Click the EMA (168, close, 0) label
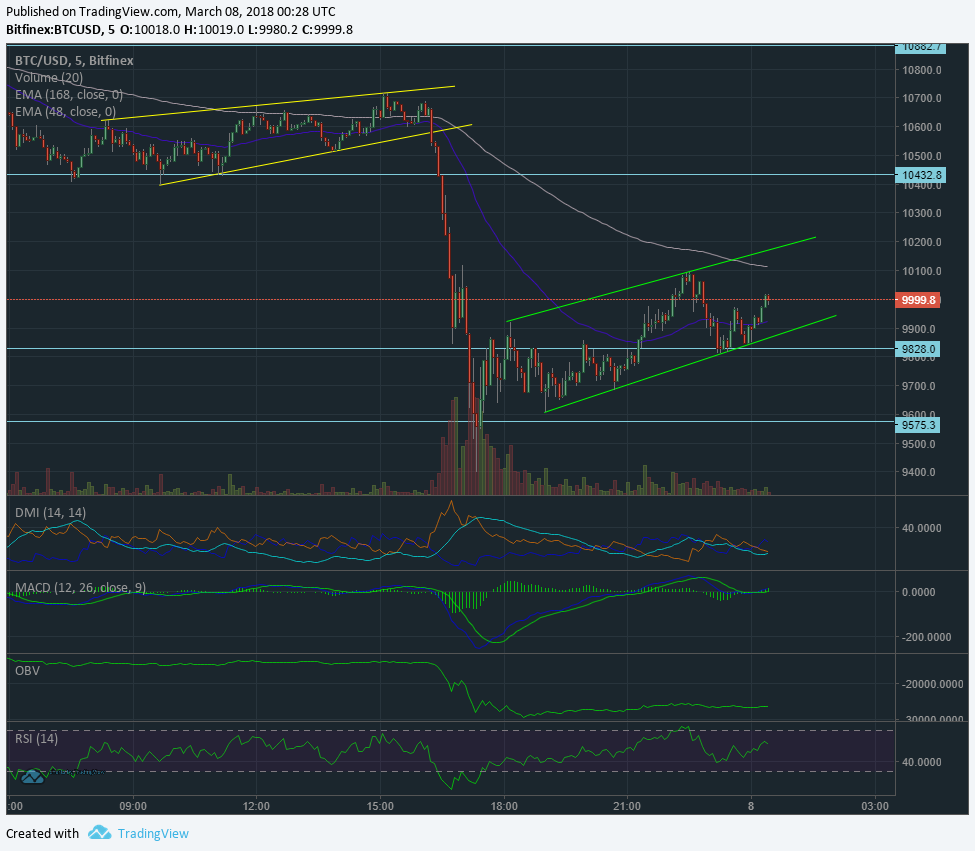Image resolution: width=975 pixels, height=851 pixels. click(x=69, y=94)
